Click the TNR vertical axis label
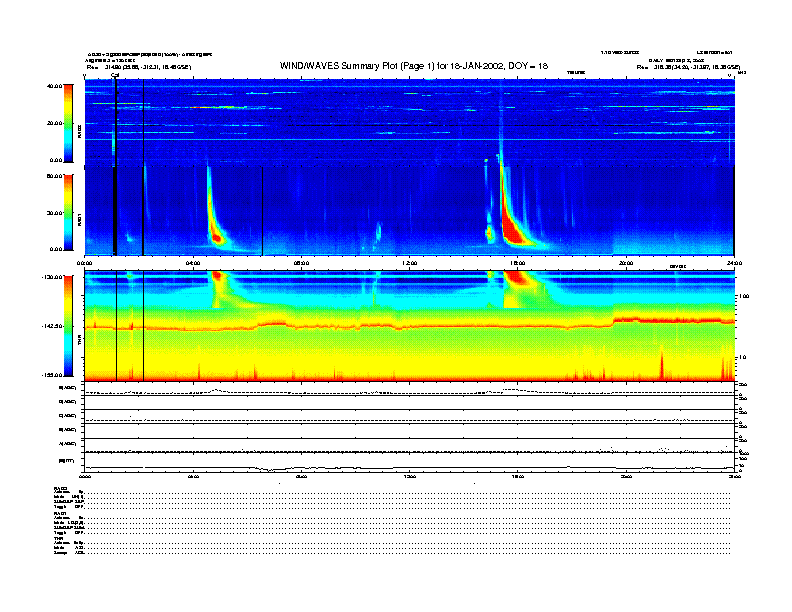Image resolution: width=792 pixels, height=612 pixels. 79,342
